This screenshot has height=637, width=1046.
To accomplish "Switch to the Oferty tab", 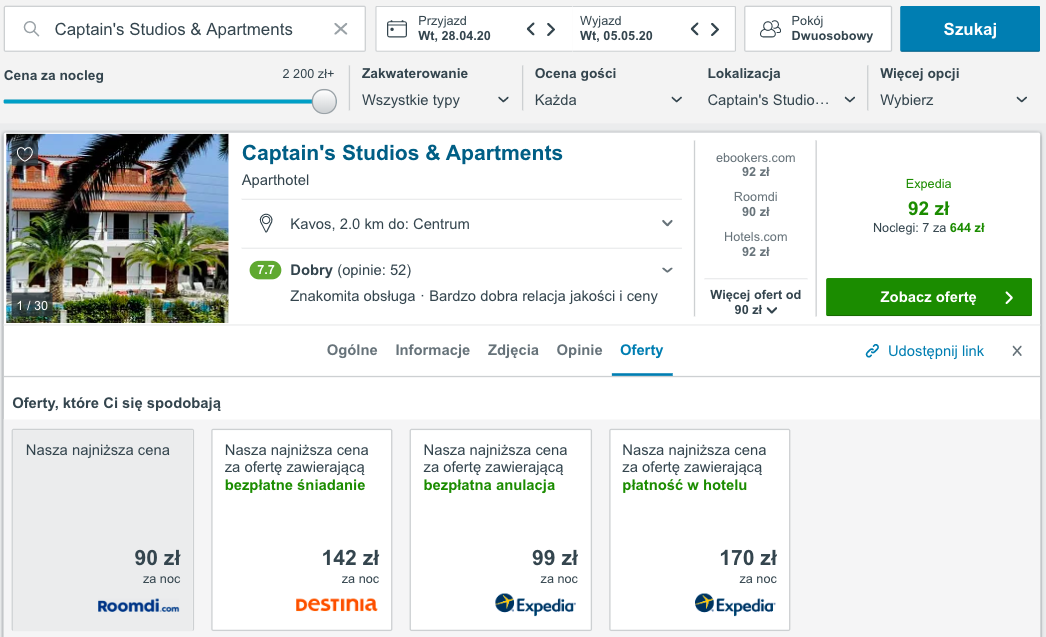I will click(642, 350).
